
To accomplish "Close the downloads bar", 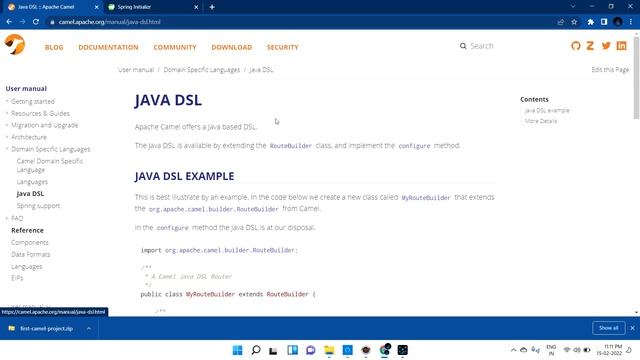I will tap(632, 328).
